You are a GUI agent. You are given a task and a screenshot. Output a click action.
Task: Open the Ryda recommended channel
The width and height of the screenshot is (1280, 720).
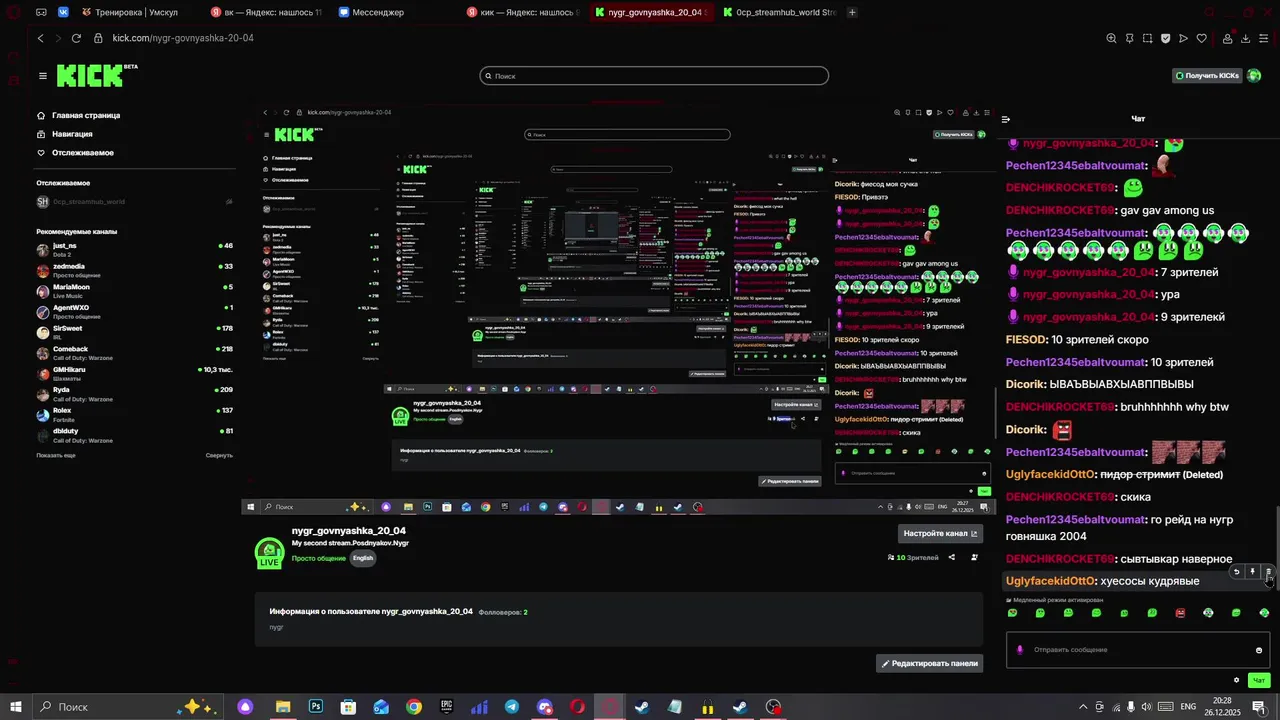pyautogui.click(x=134, y=394)
